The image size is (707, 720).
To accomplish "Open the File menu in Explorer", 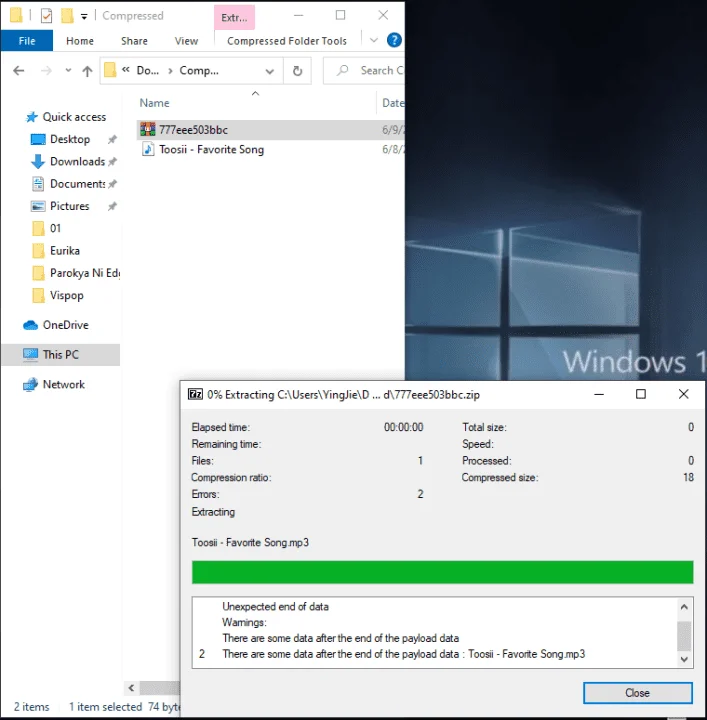I will [x=27, y=41].
